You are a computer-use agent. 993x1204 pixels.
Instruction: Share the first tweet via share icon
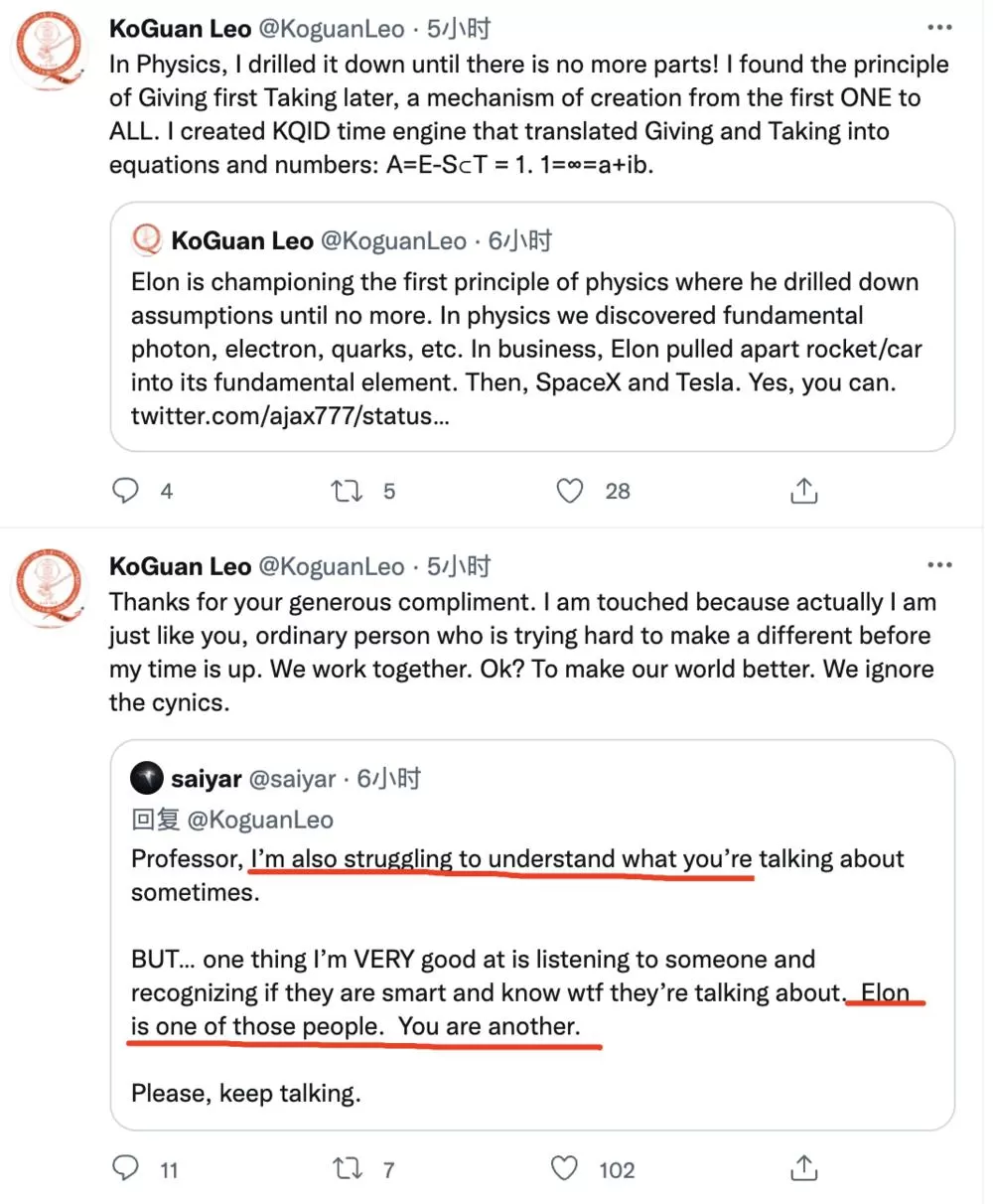click(803, 490)
